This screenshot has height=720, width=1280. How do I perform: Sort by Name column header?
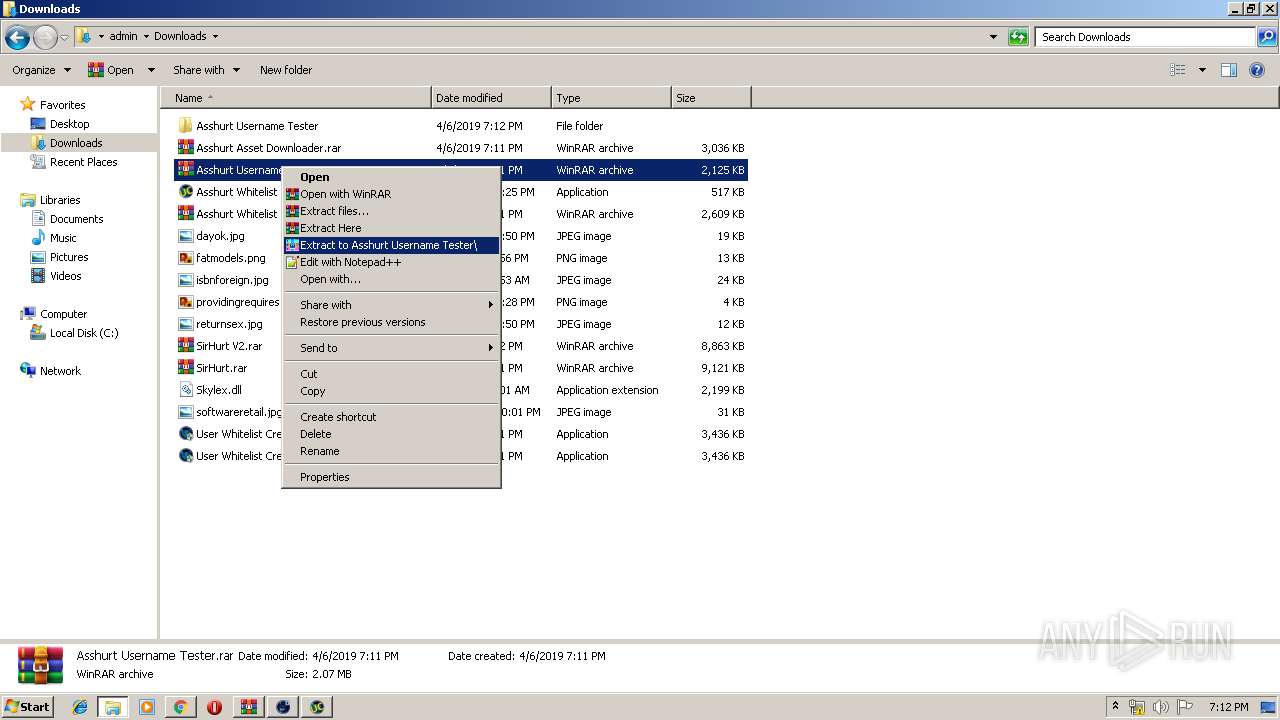coord(296,98)
